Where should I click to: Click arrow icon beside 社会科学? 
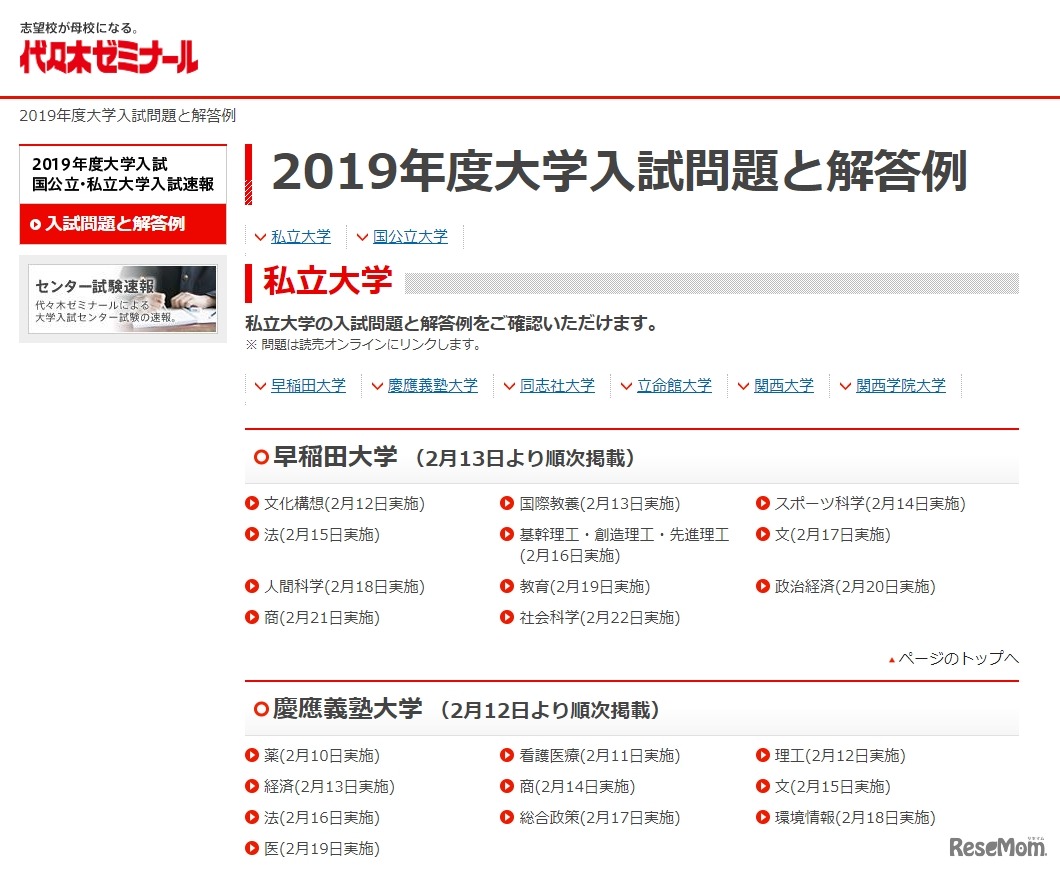pos(508,618)
